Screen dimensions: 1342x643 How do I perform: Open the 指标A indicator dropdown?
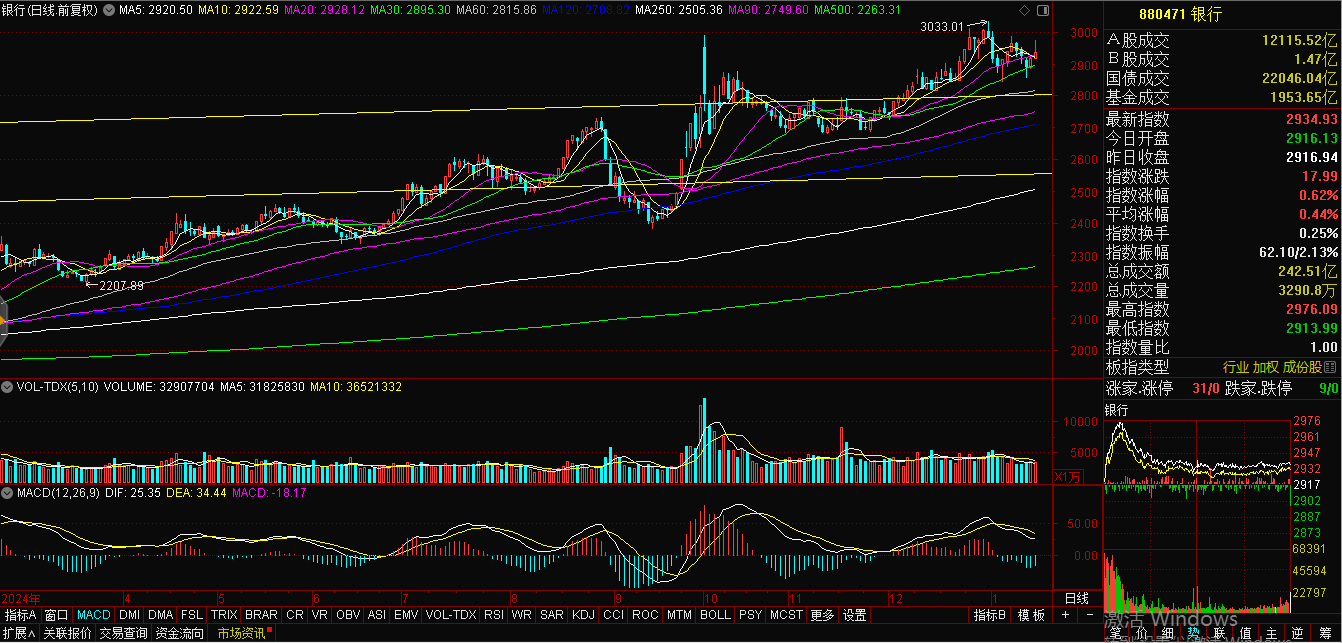click(x=20, y=614)
